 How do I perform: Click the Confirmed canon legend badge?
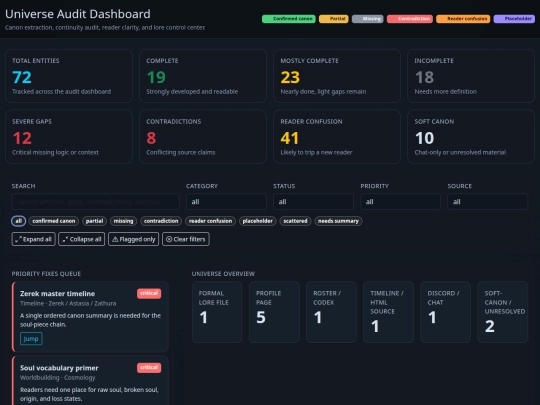(x=289, y=19)
